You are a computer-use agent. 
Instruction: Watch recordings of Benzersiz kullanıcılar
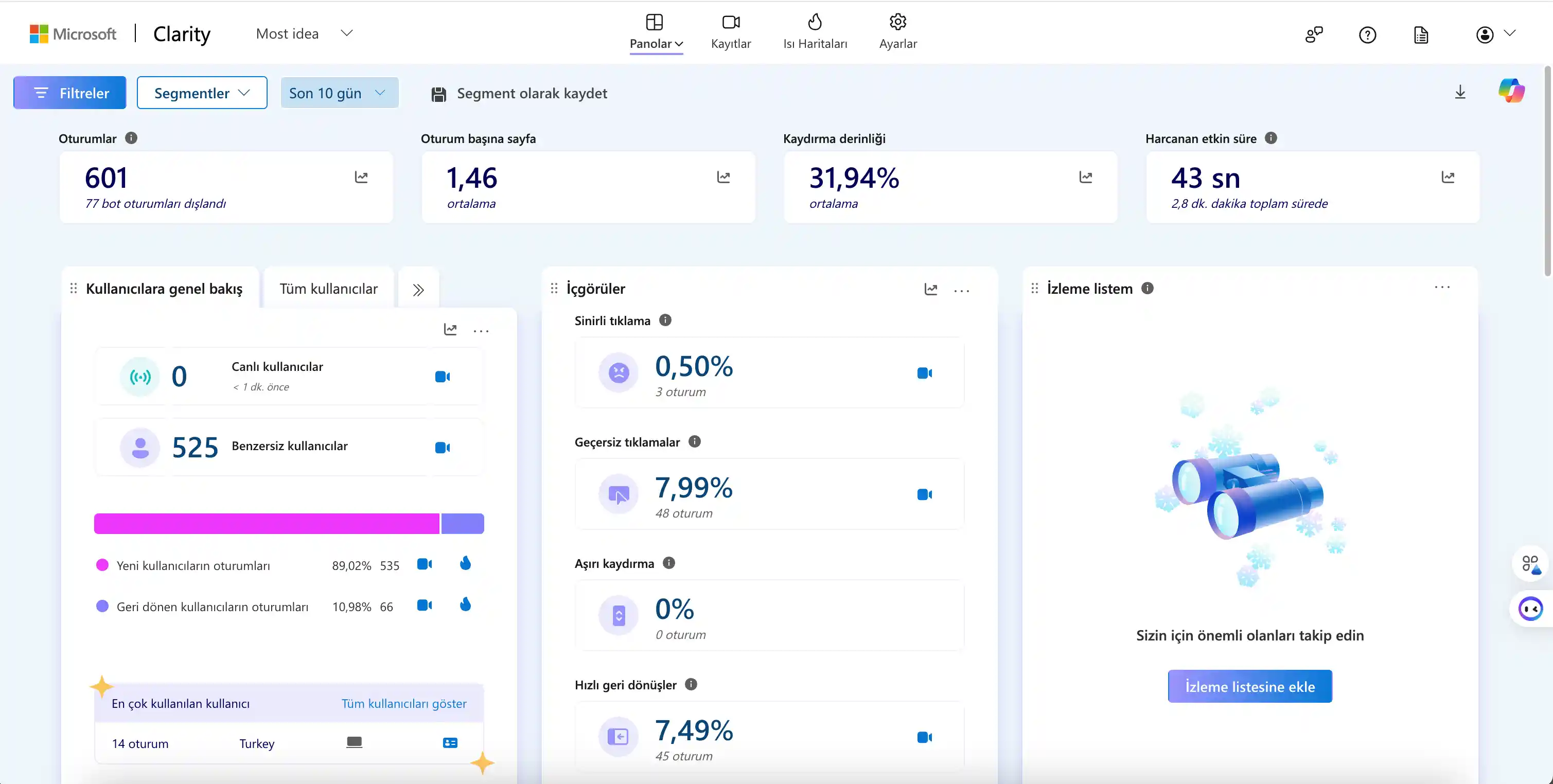pos(443,447)
